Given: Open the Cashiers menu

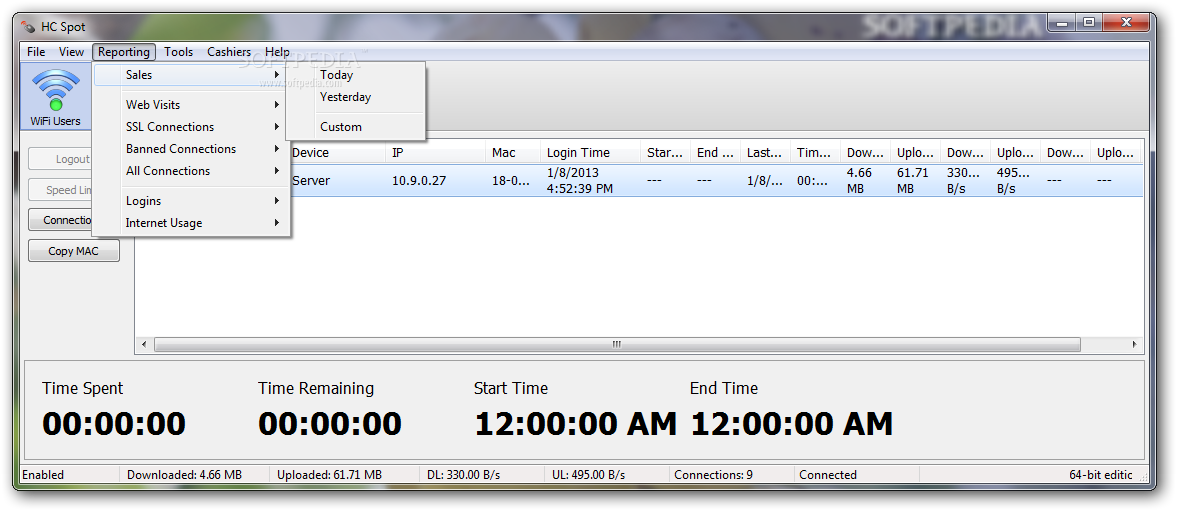Looking at the screenshot, I should 229,52.
